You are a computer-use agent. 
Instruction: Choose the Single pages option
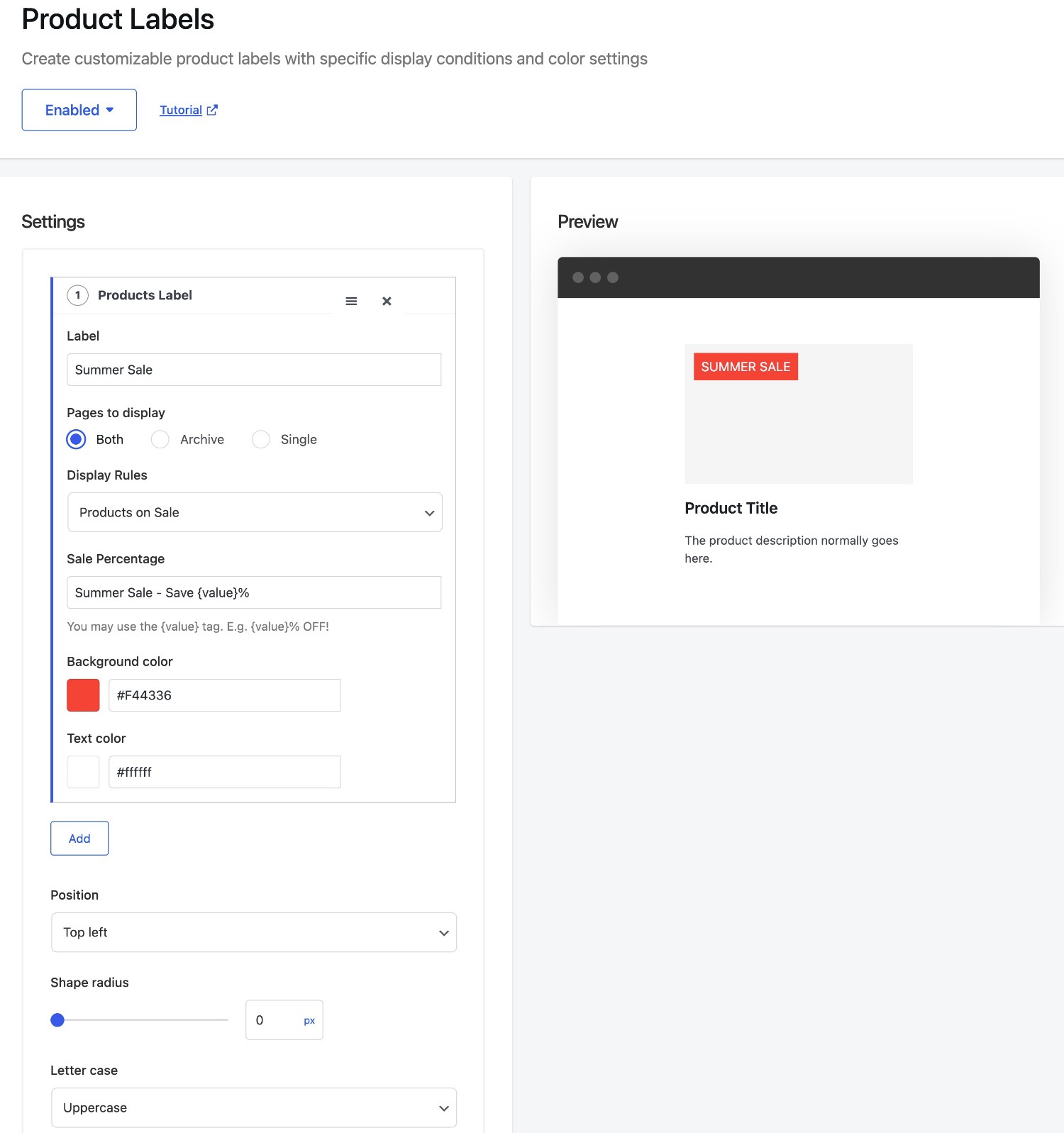coord(261,439)
